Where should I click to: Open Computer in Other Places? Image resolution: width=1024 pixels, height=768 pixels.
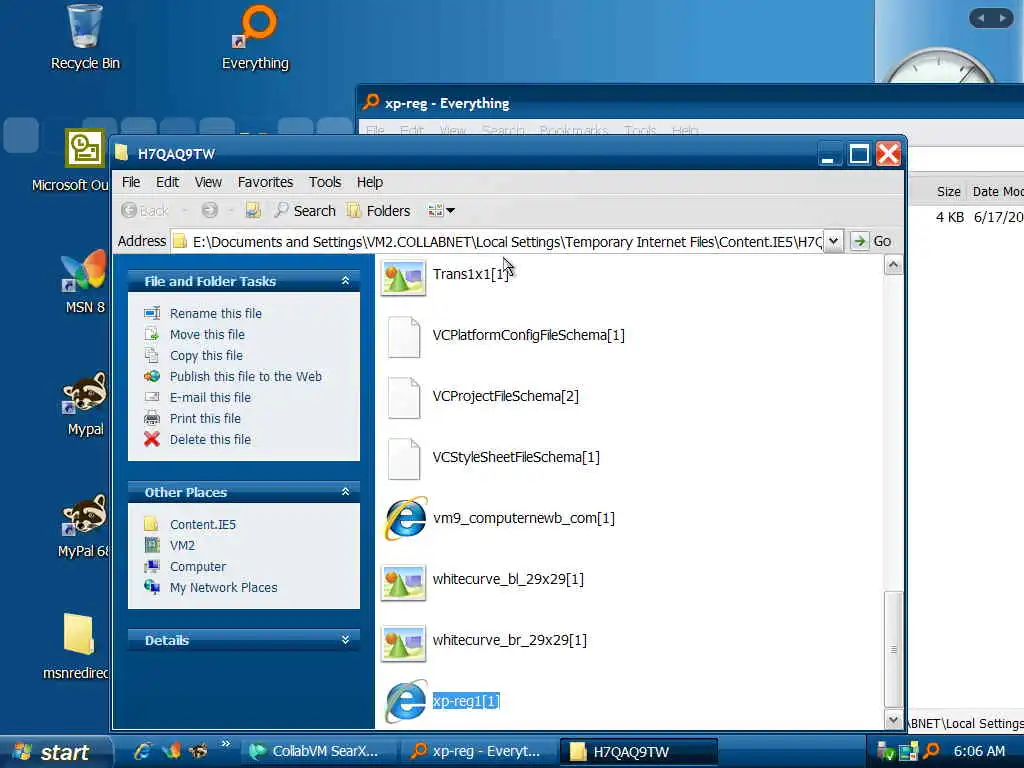click(x=198, y=566)
